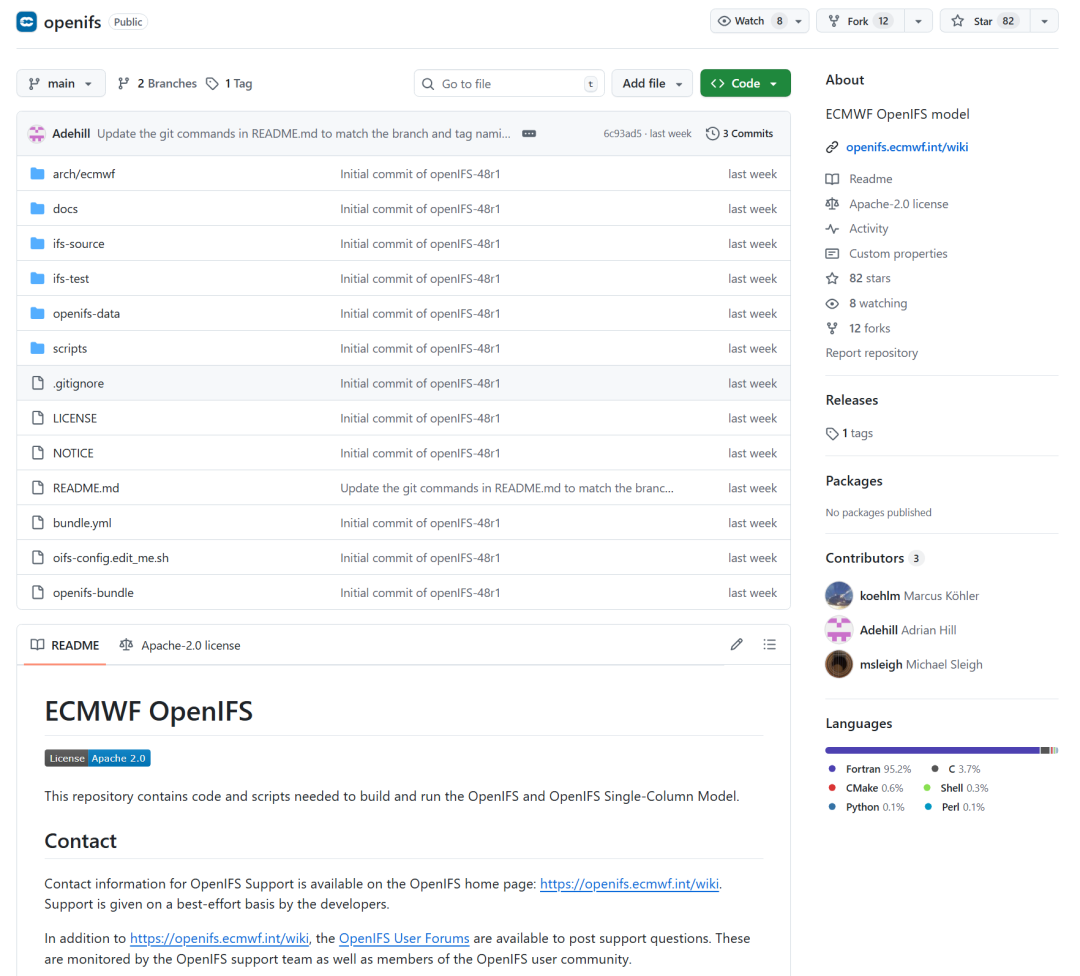The height and width of the screenshot is (976, 1080).
Task: Click the openifs-data folder icon
Action: (37, 313)
